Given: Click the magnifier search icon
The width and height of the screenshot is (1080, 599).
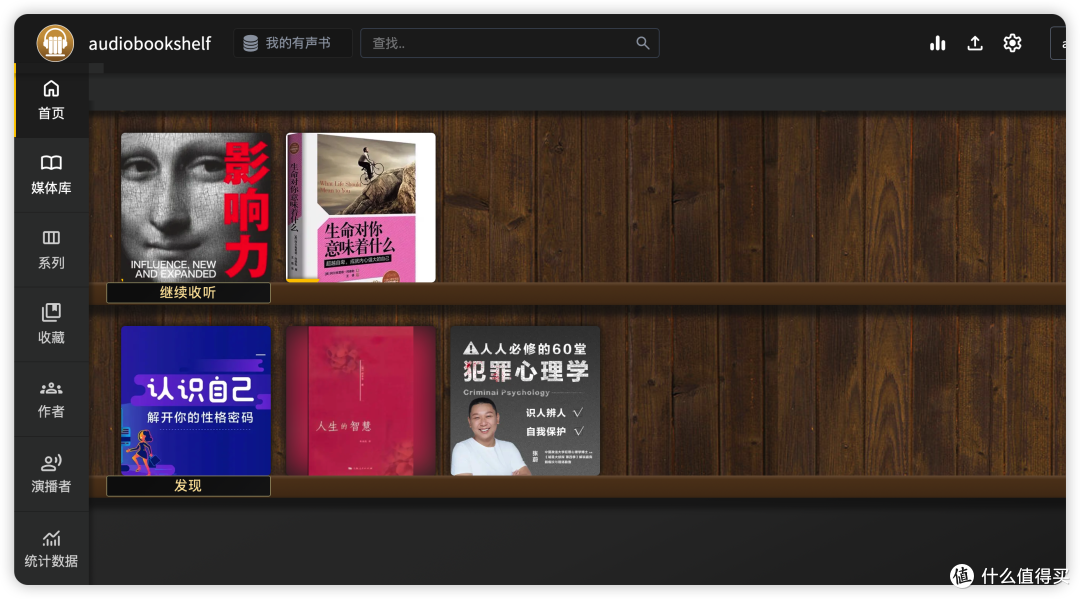Looking at the screenshot, I should 643,43.
